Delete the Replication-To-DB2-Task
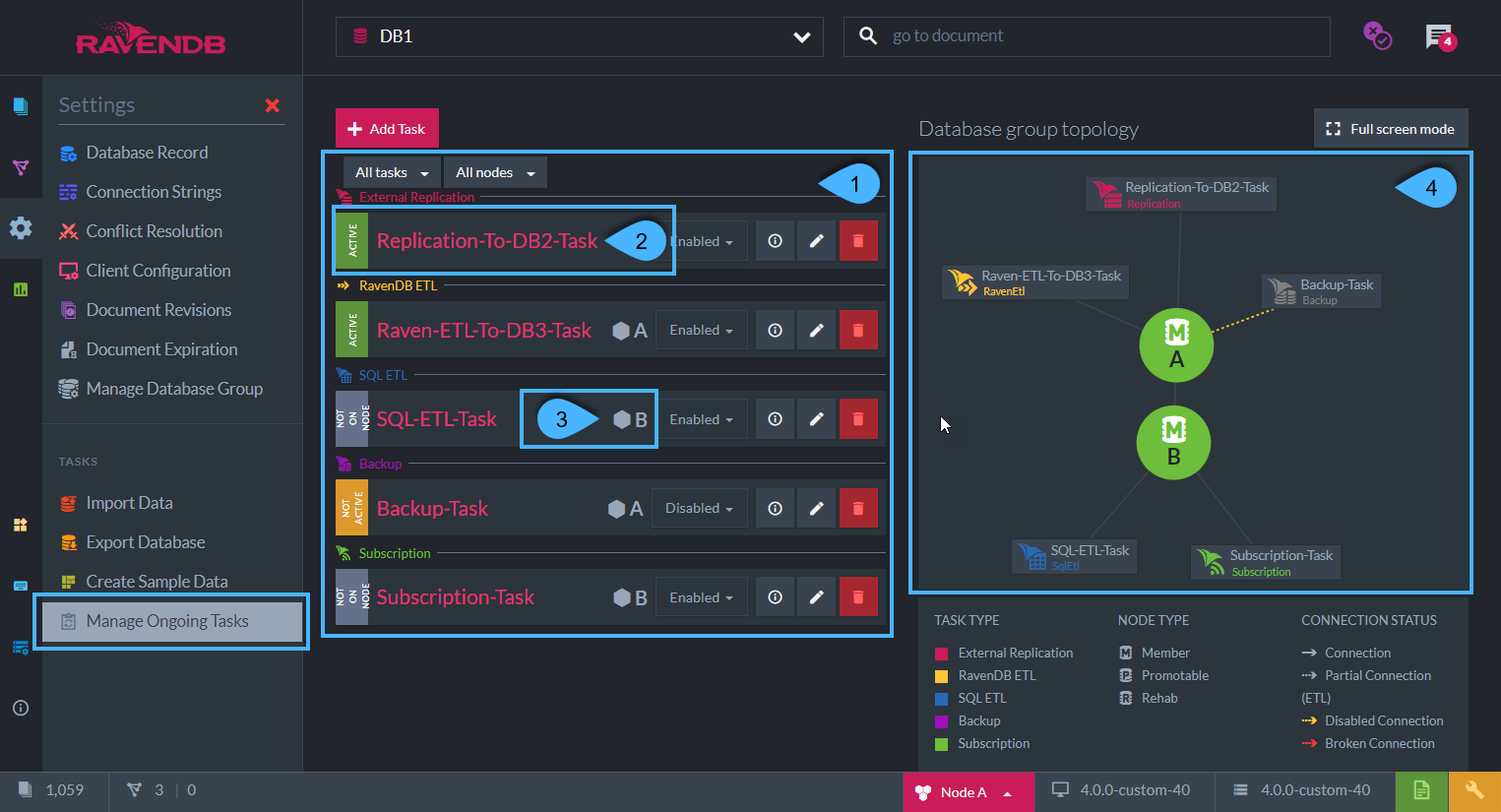The width and height of the screenshot is (1501, 812). pyautogui.click(x=858, y=241)
